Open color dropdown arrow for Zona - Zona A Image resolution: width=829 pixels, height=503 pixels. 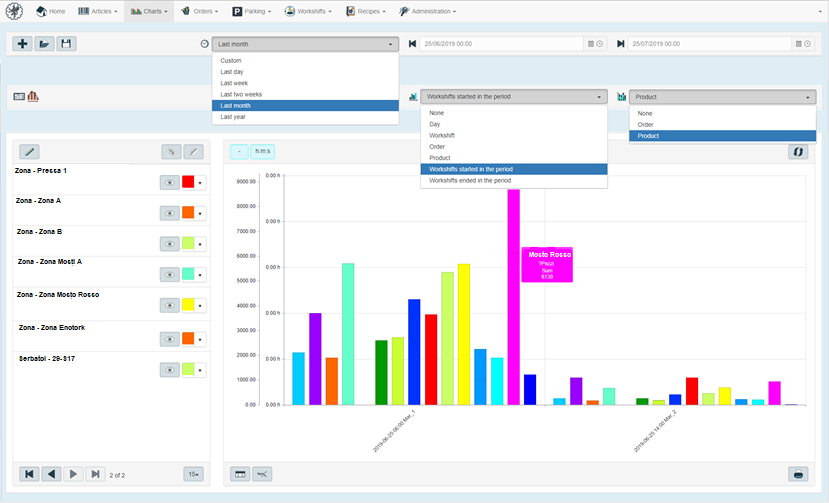[200, 214]
